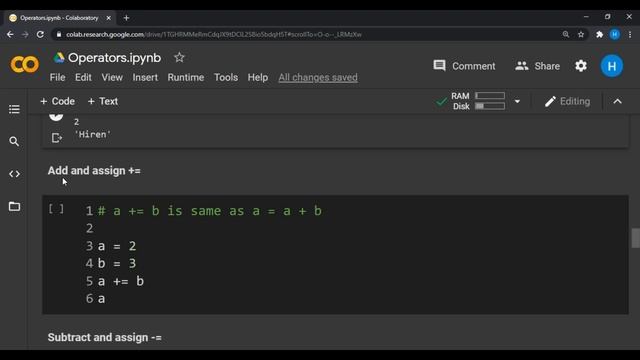This screenshot has height=360, width=640.
Task: Switch the Editing mode button
Action: tap(567, 101)
